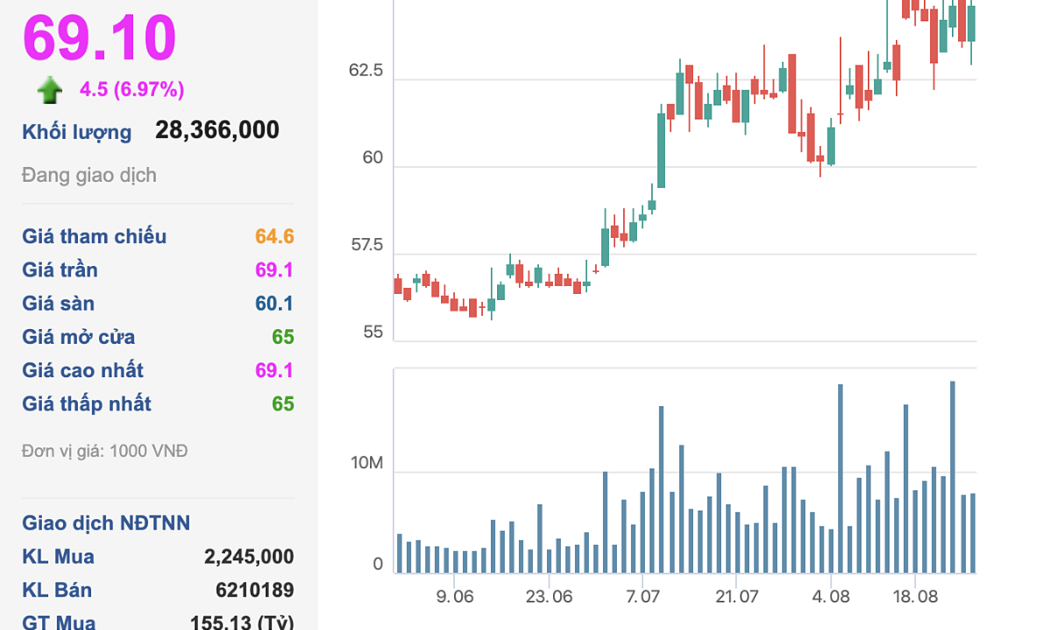The width and height of the screenshot is (1050, 630).
Task: Click the 57.5 price axis label
Action: 365,245
